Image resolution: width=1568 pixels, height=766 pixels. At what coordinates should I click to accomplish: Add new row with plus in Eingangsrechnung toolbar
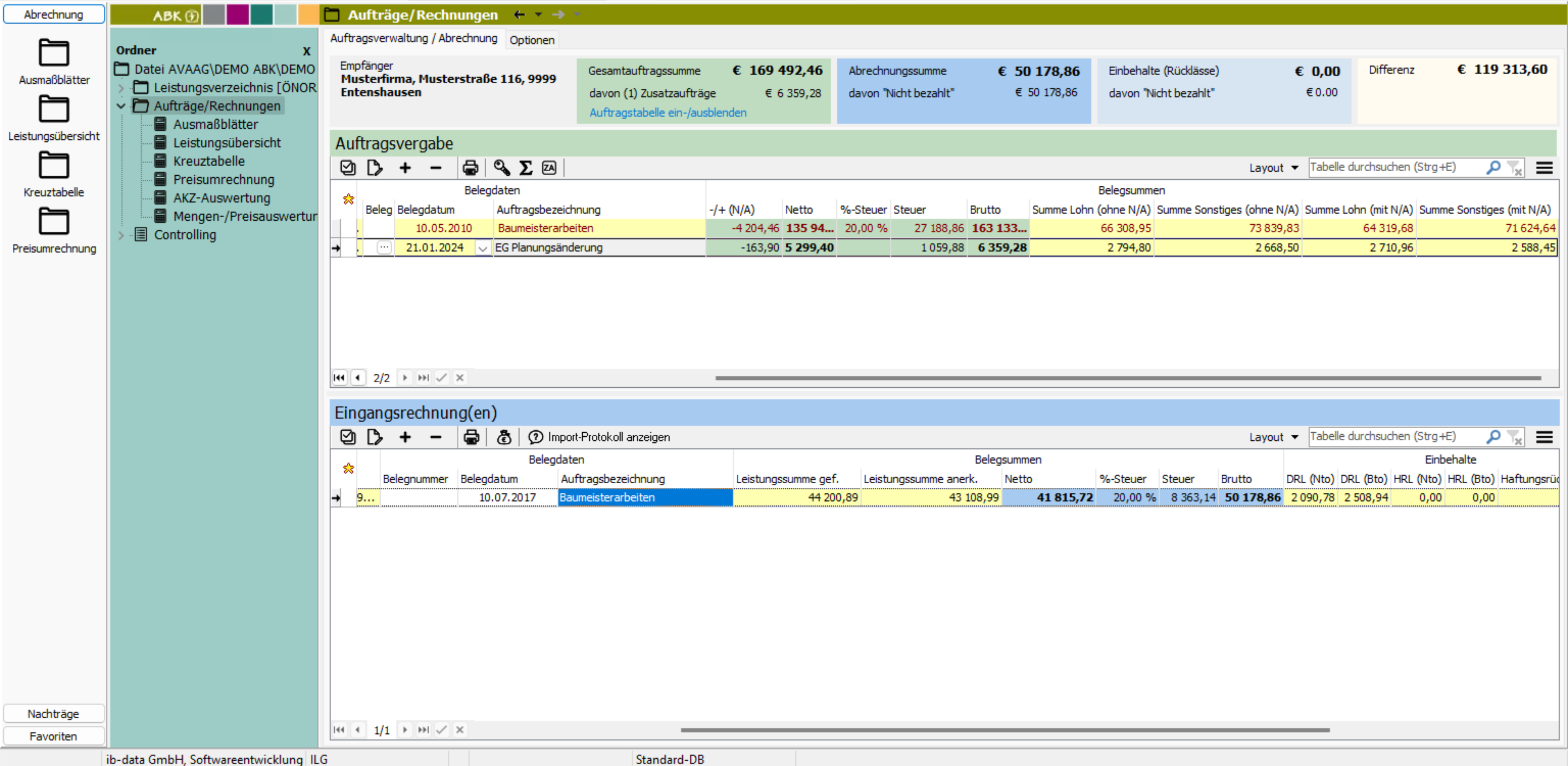[405, 437]
